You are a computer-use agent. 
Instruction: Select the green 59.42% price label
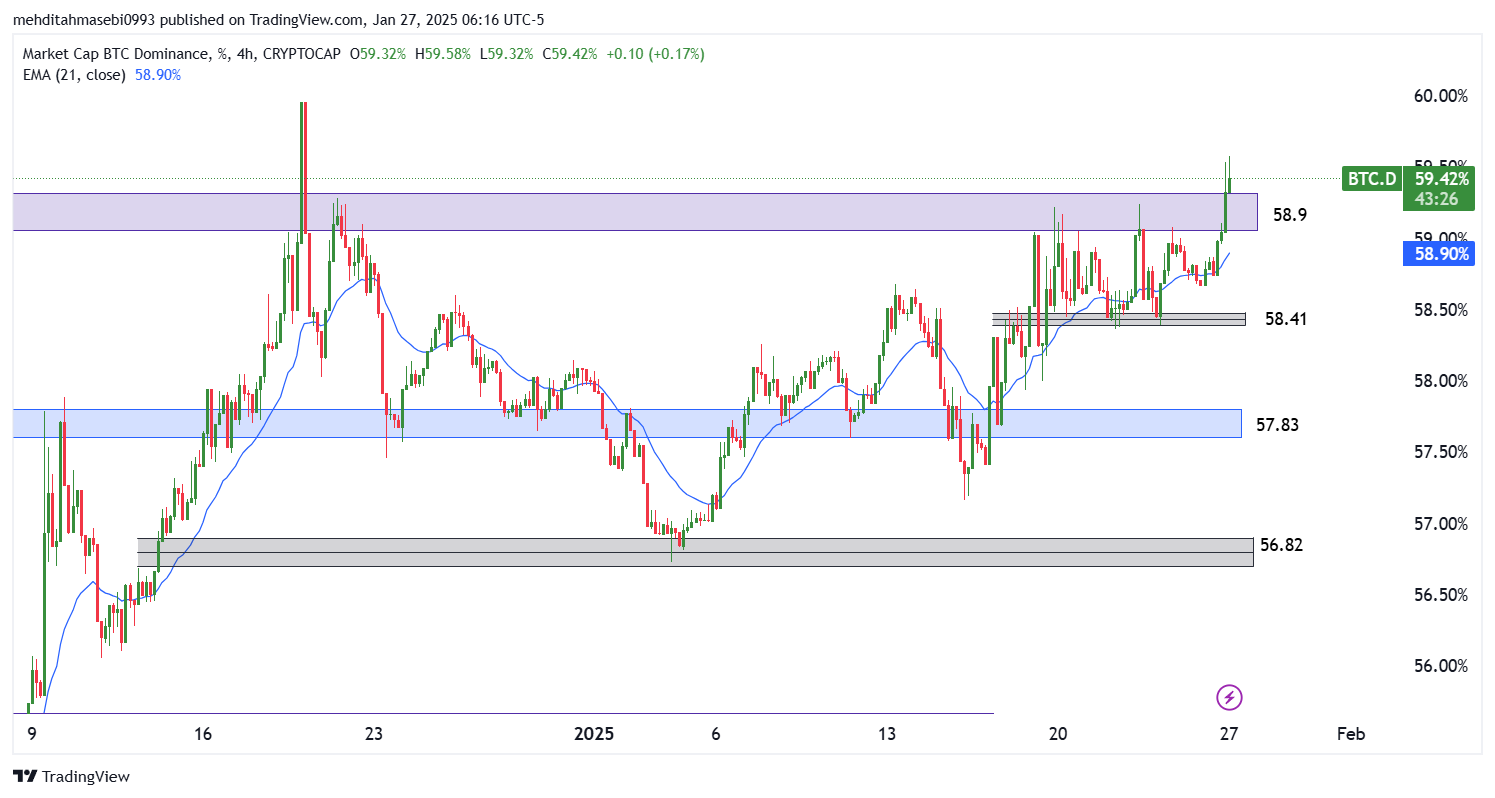(x=1441, y=179)
